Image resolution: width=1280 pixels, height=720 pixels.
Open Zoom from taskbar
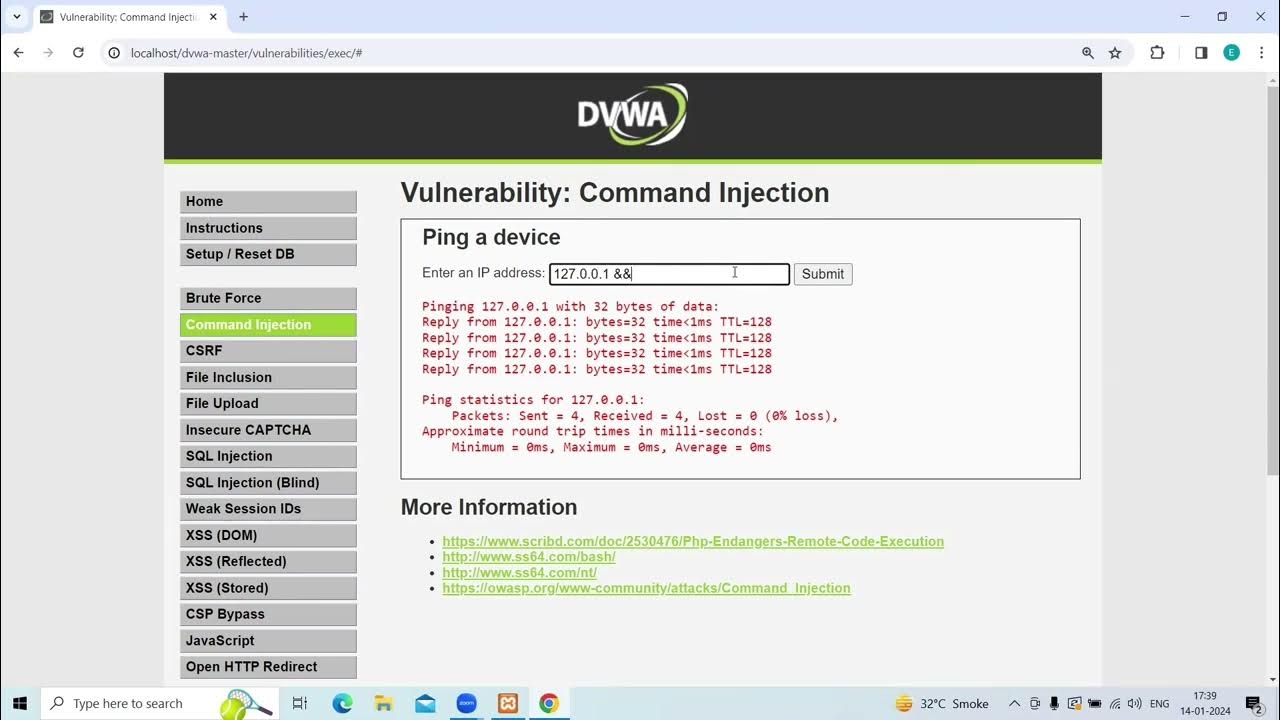click(466, 703)
